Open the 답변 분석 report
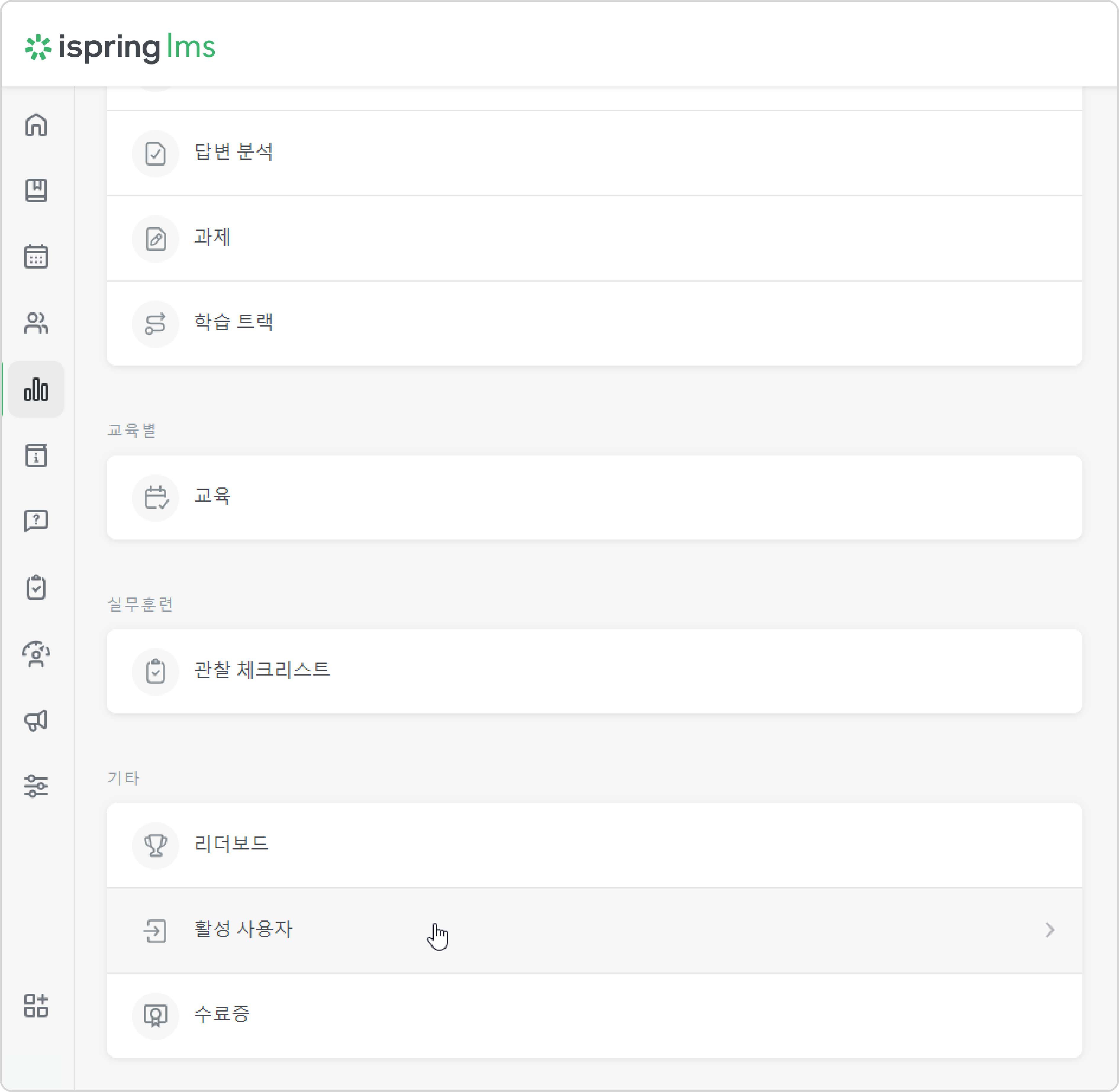The image size is (1119, 1092). click(594, 153)
